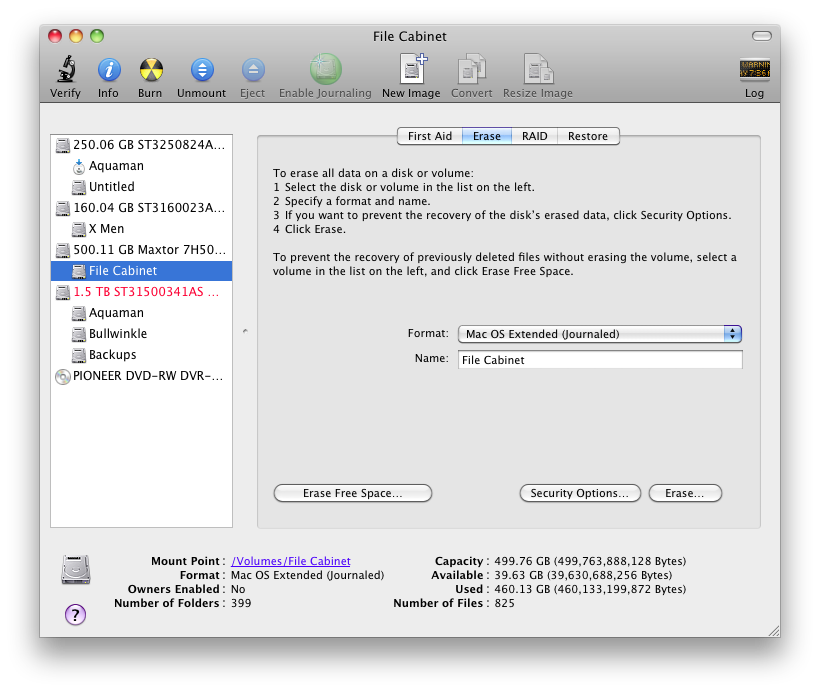Select the File Cabinet volume in sidebar
Screen dimensions: 820x692
[141, 270]
